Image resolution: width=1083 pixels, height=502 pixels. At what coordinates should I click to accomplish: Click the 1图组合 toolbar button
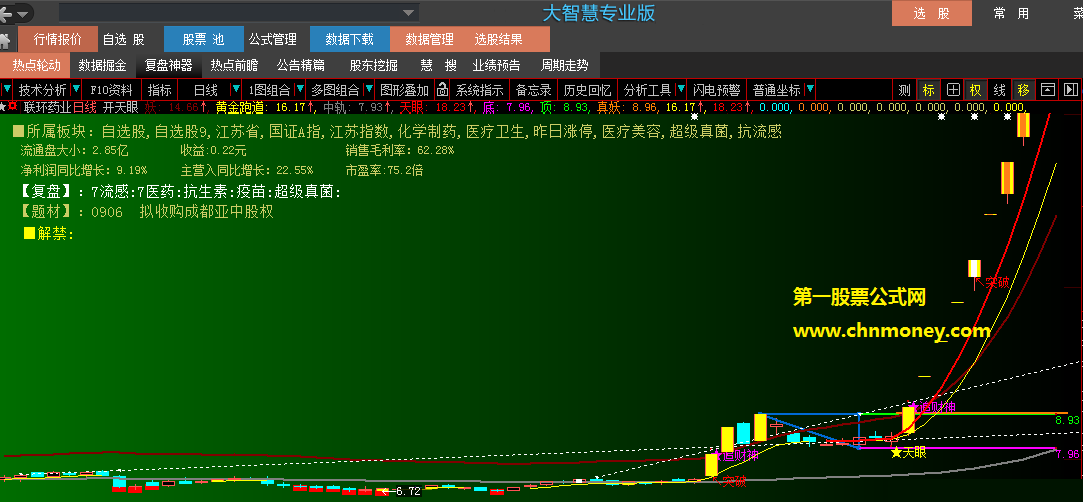point(269,90)
